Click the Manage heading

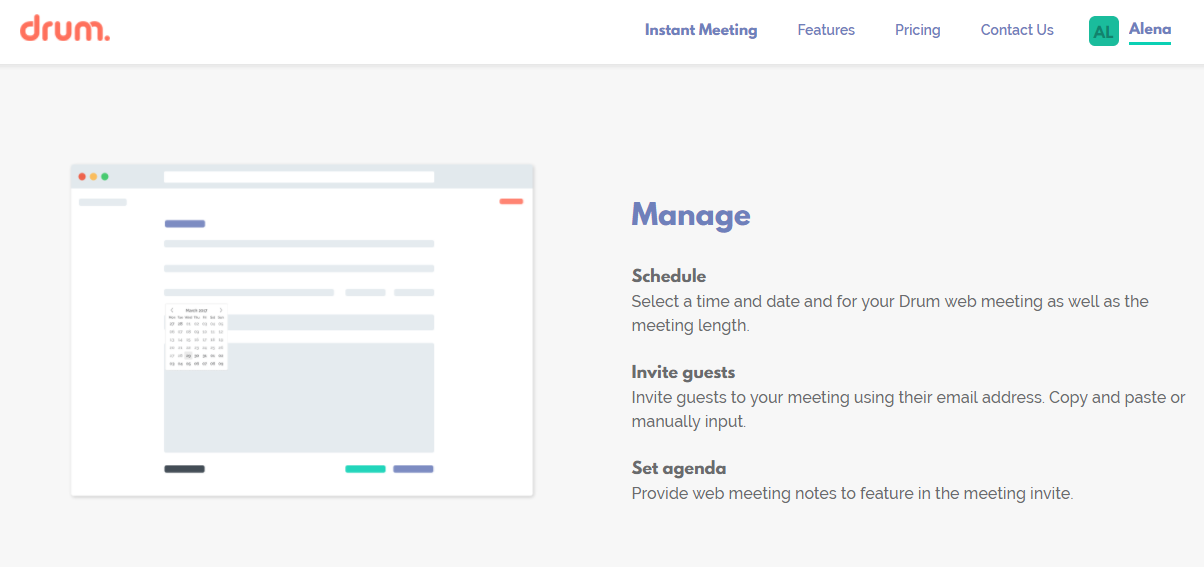click(x=691, y=215)
